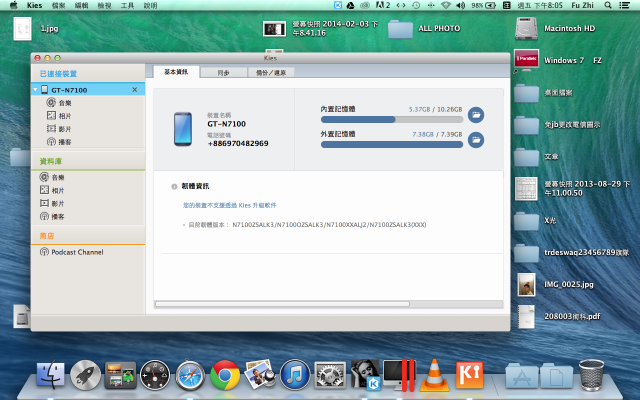The image size is (640, 400).
Task: Switch to the Backup/Restore tab
Action: (x=271, y=73)
